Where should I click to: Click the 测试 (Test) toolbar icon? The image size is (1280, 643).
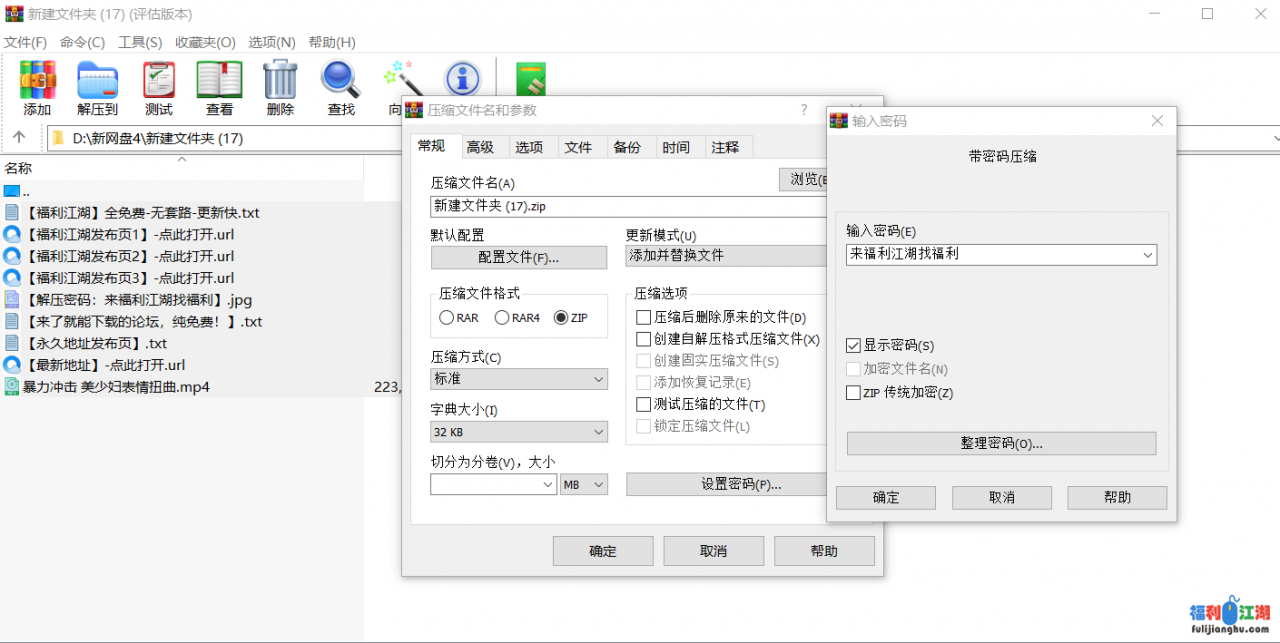click(x=158, y=81)
